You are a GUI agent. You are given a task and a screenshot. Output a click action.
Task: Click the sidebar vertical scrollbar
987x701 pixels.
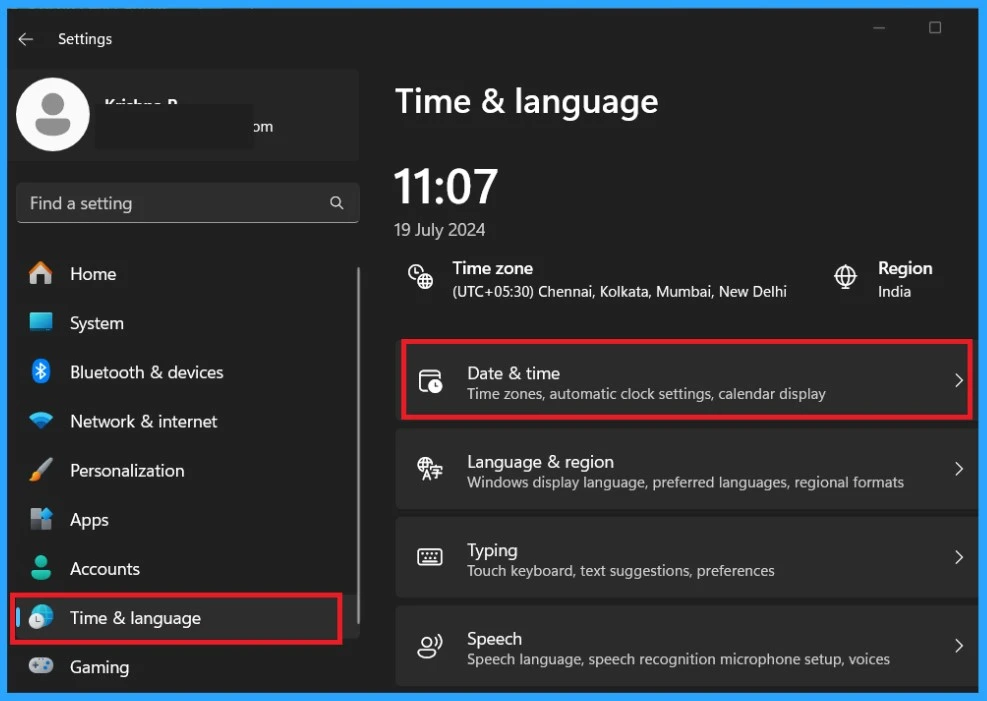coord(358,444)
